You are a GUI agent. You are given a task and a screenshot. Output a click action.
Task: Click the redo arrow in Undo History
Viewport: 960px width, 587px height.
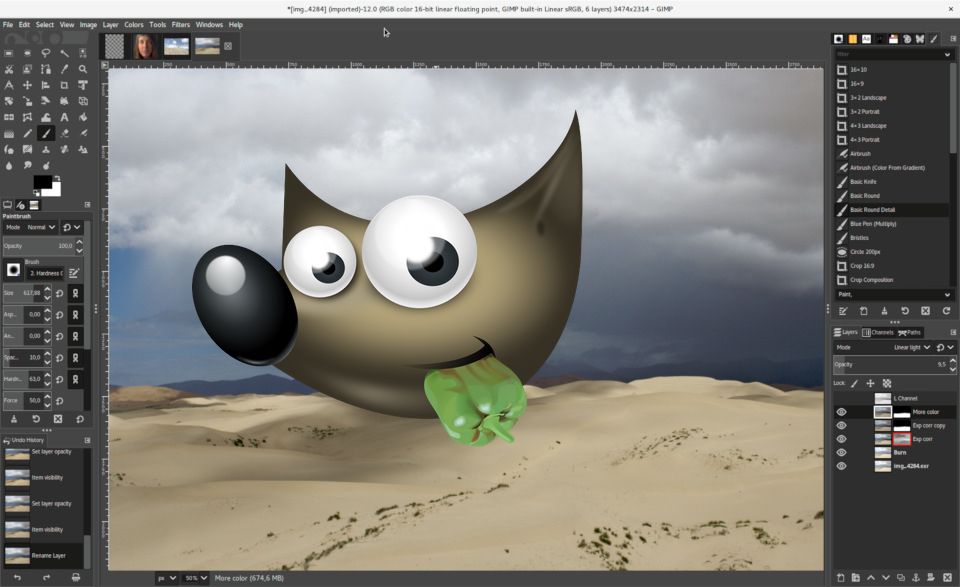point(47,577)
